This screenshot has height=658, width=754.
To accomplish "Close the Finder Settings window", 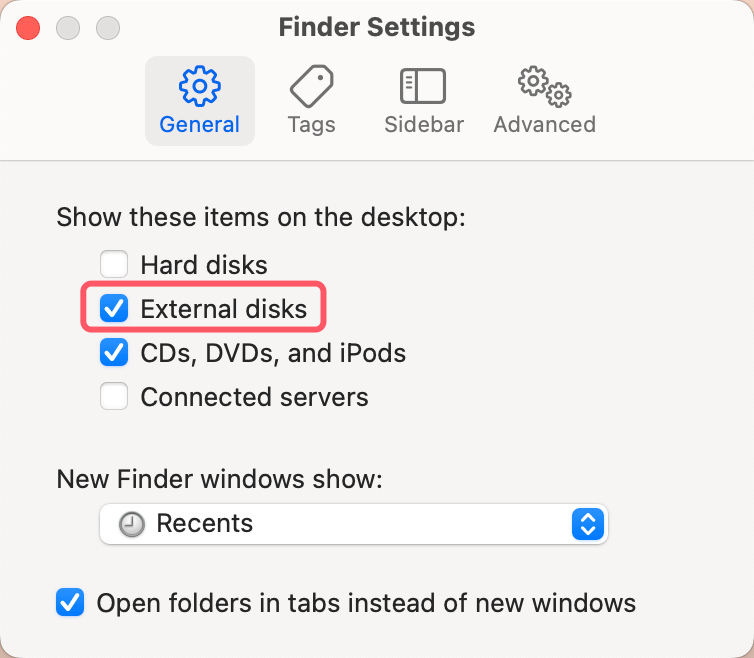I will 28,27.
